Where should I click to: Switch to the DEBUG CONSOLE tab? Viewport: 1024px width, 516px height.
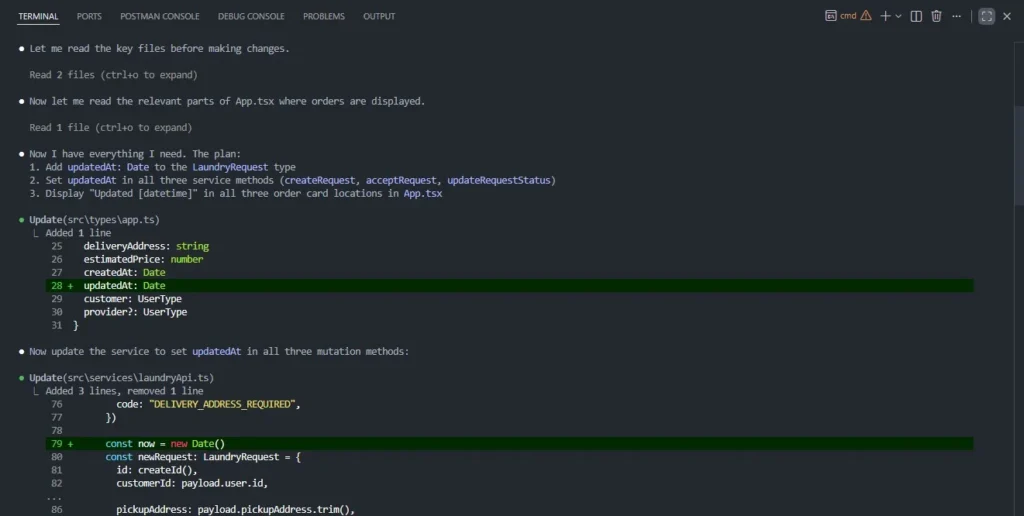pos(251,16)
